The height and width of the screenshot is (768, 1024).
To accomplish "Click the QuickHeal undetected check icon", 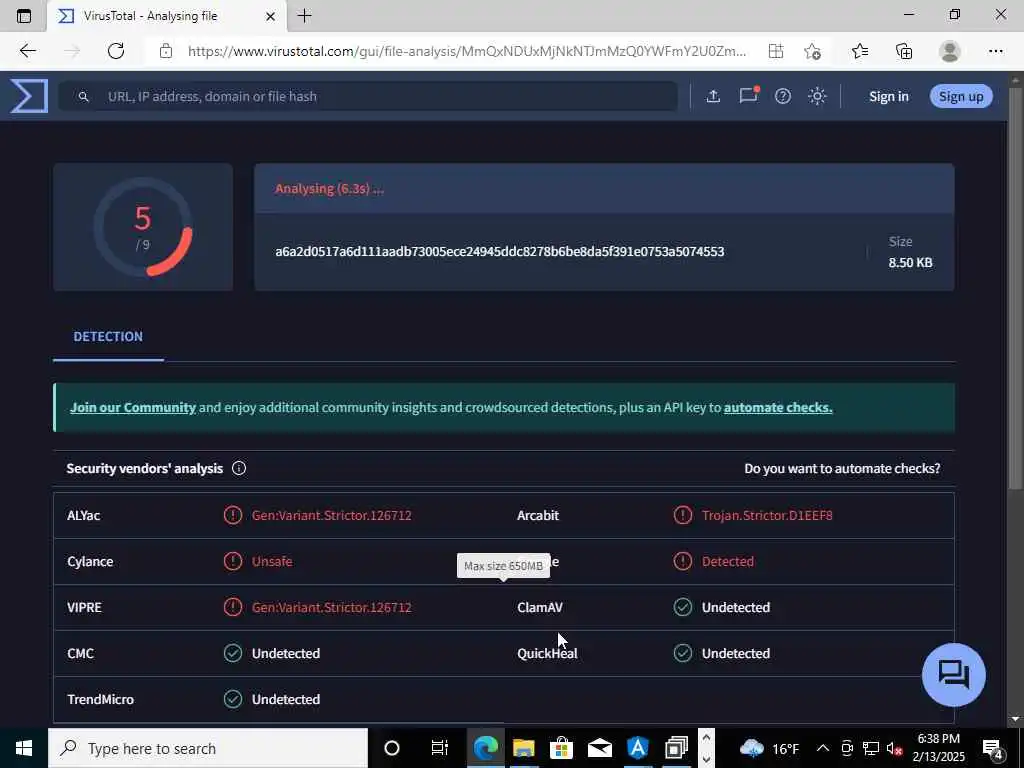I will (x=682, y=653).
